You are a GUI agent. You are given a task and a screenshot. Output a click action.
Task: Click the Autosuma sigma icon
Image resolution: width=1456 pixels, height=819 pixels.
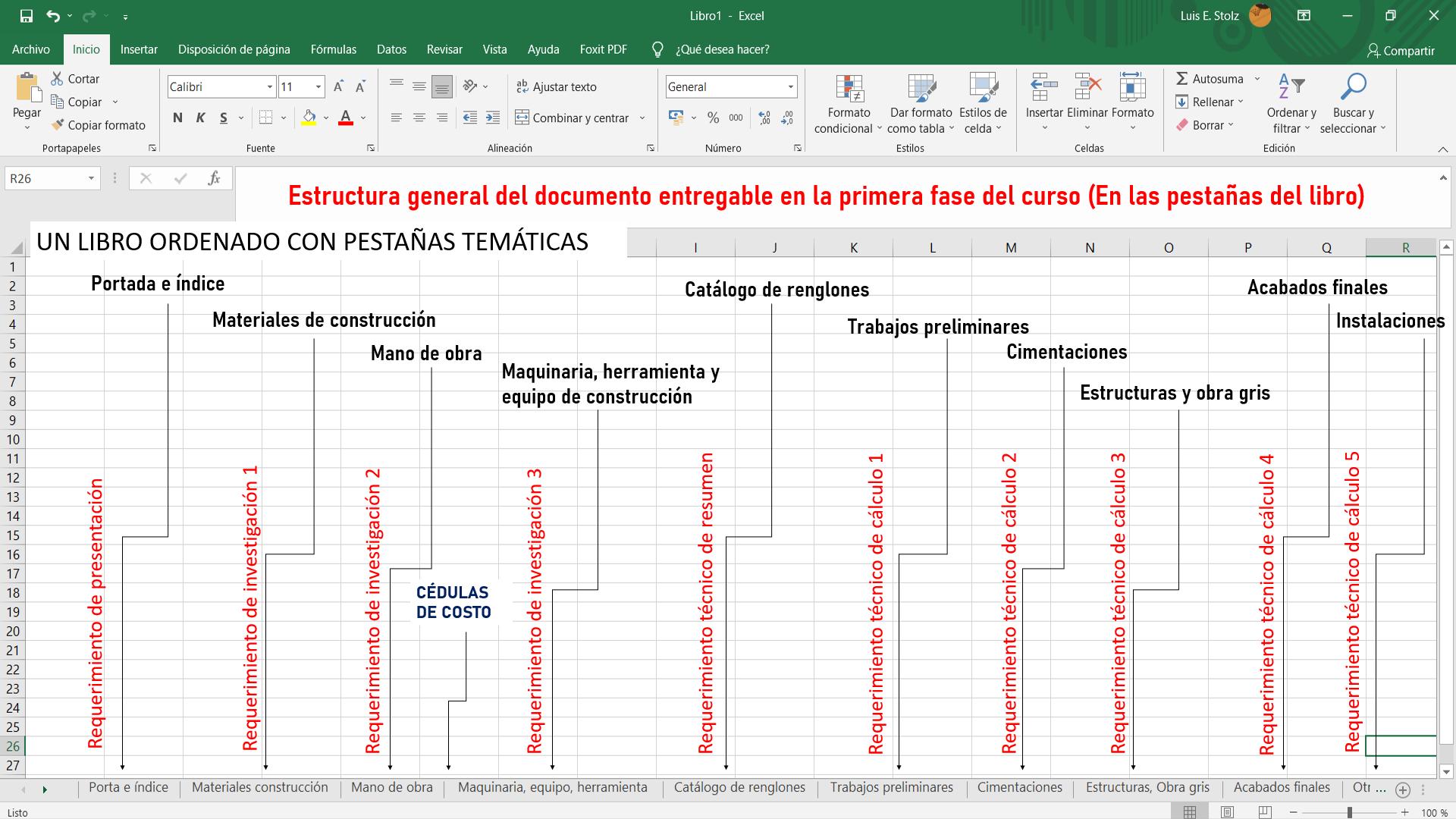pos(1181,79)
